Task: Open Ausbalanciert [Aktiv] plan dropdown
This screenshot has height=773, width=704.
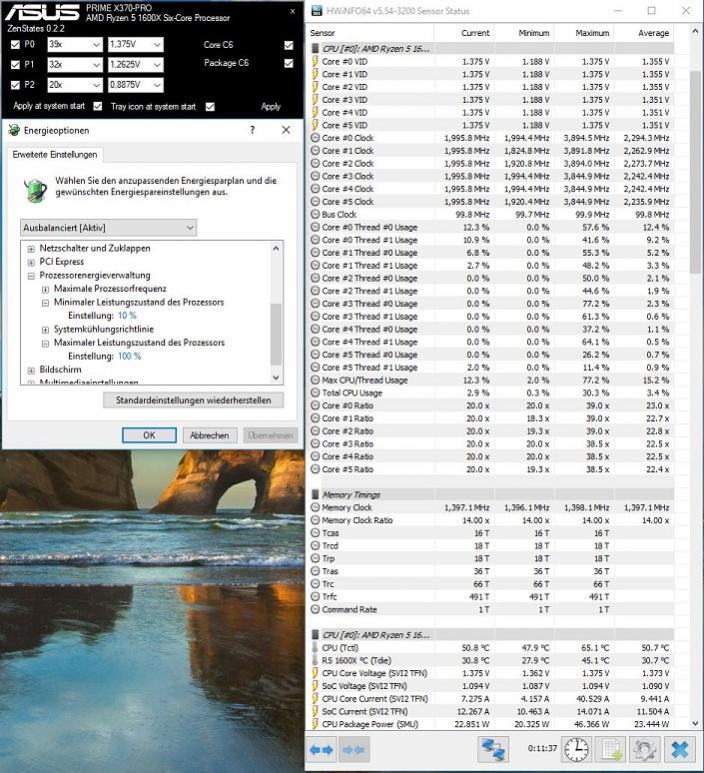Action: pyautogui.click(x=108, y=228)
